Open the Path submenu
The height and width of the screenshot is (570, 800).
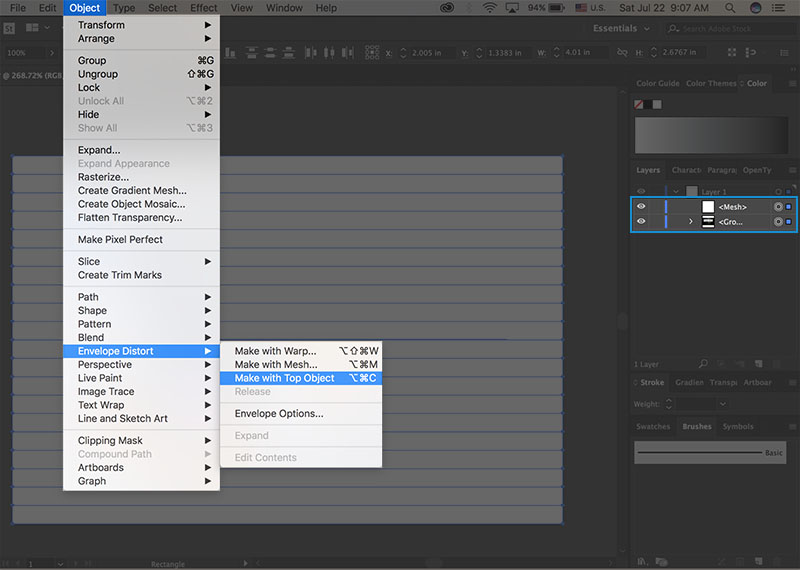click(x=141, y=297)
